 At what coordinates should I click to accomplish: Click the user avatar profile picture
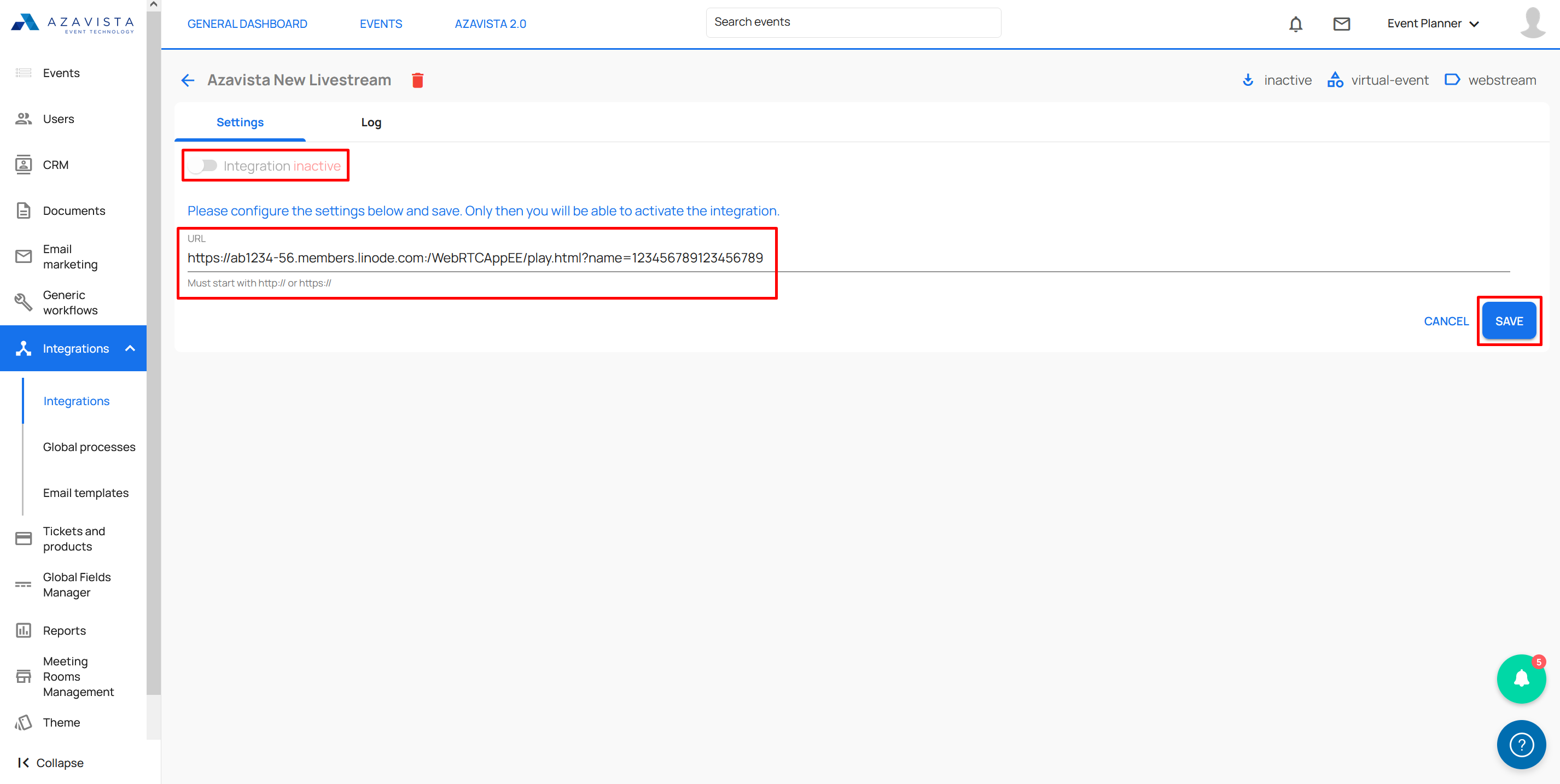pyautogui.click(x=1533, y=23)
